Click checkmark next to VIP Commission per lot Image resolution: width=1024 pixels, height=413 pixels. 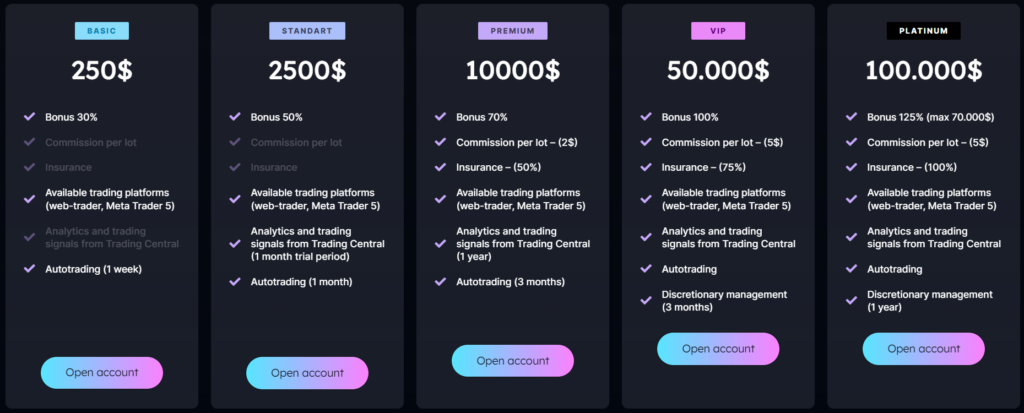point(646,142)
